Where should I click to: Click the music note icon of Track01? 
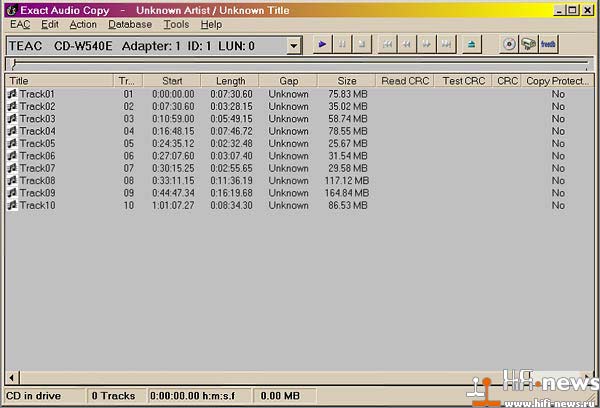click(13, 94)
